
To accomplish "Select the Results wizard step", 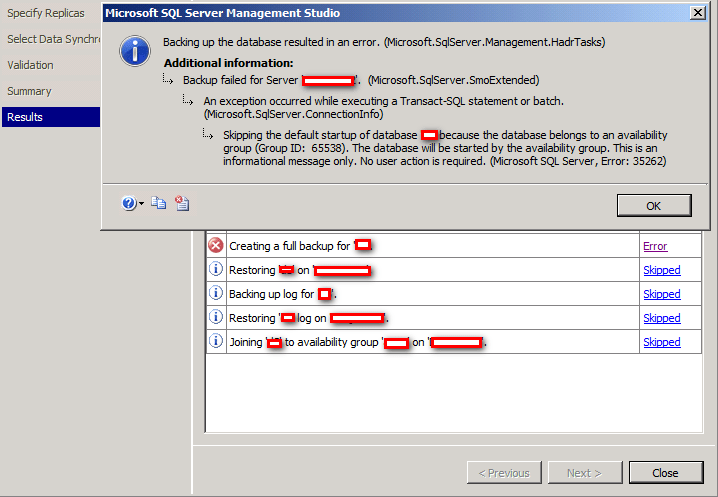I will [x=51, y=117].
